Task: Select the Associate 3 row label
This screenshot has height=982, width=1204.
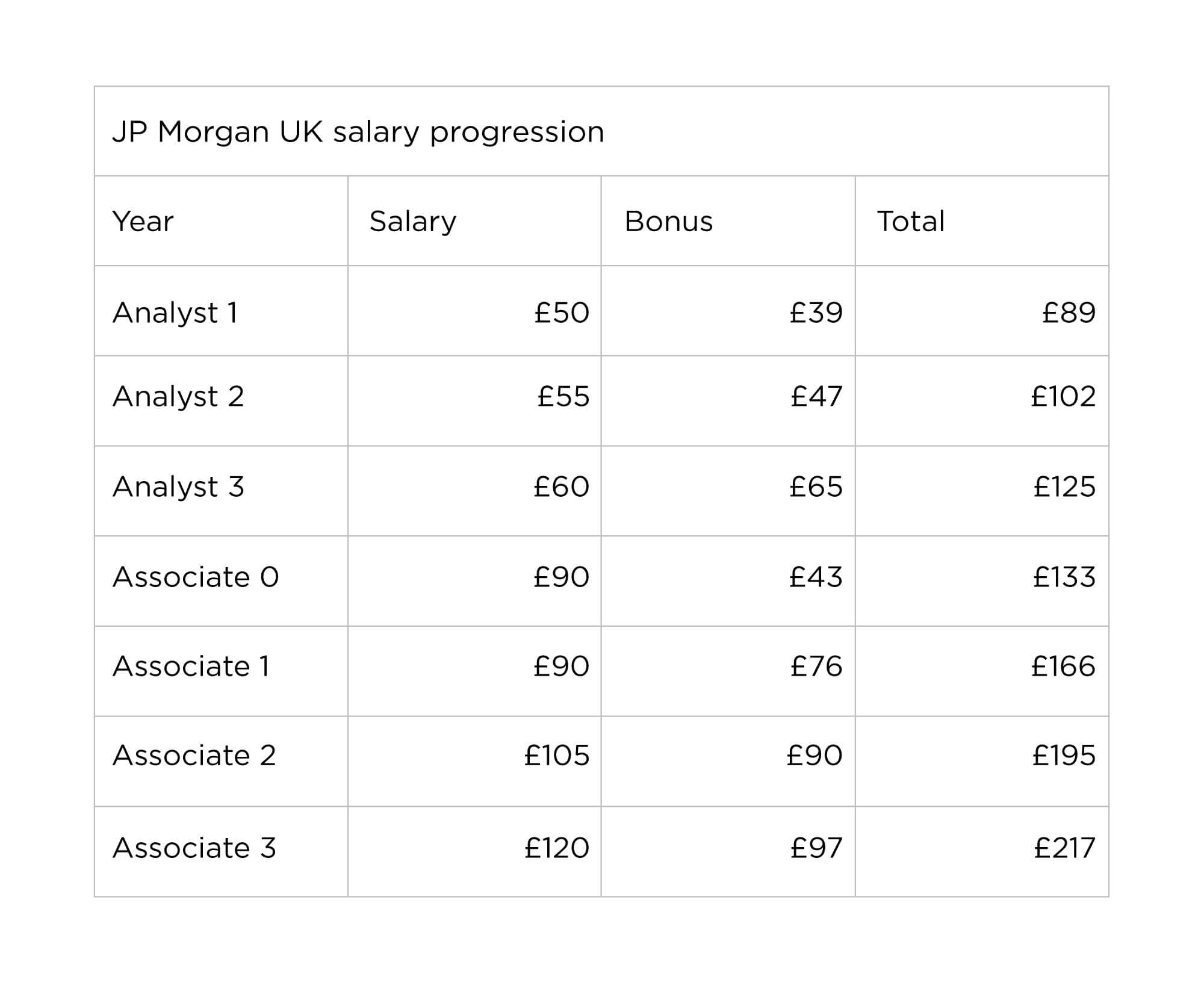Action: click(x=194, y=848)
